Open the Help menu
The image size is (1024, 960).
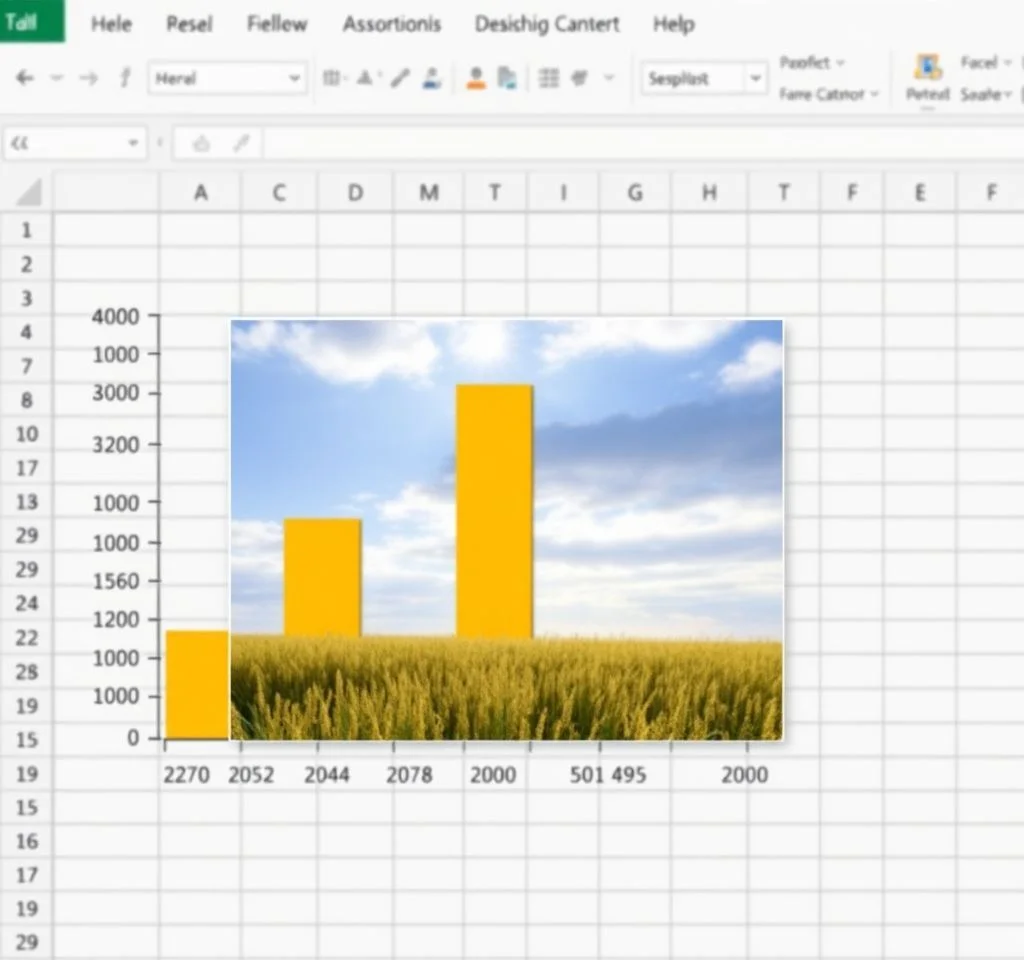(x=673, y=24)
